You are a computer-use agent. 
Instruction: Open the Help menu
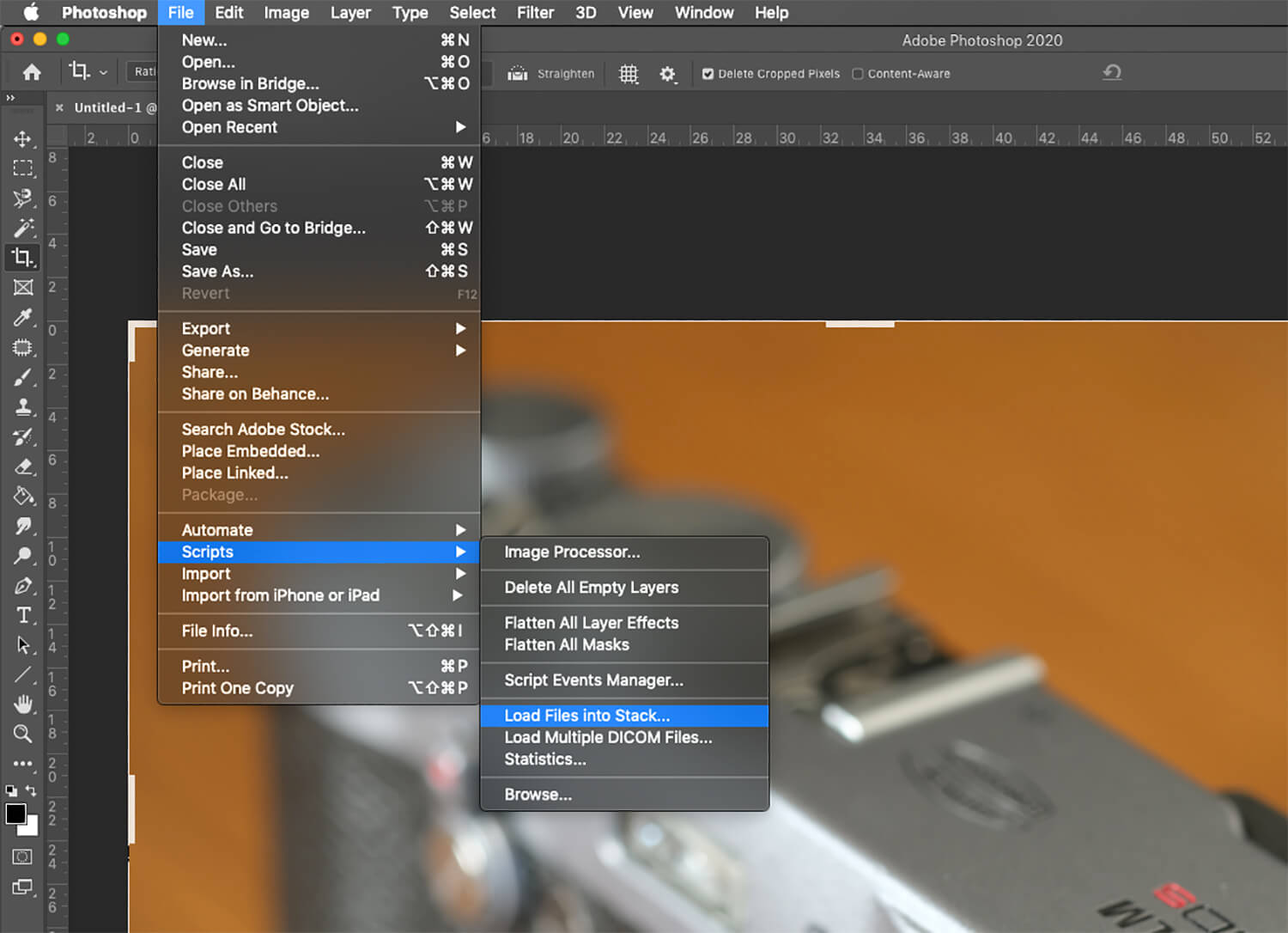click(771, 13)
